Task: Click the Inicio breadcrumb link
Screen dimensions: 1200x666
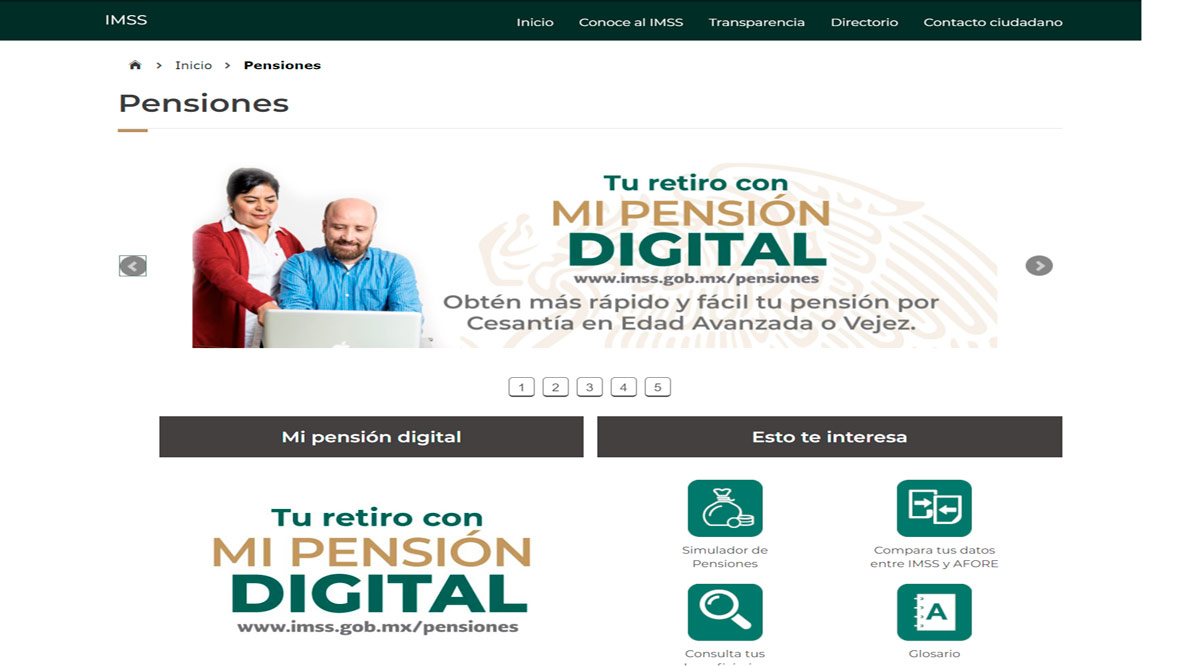Action: click(194, 65)
